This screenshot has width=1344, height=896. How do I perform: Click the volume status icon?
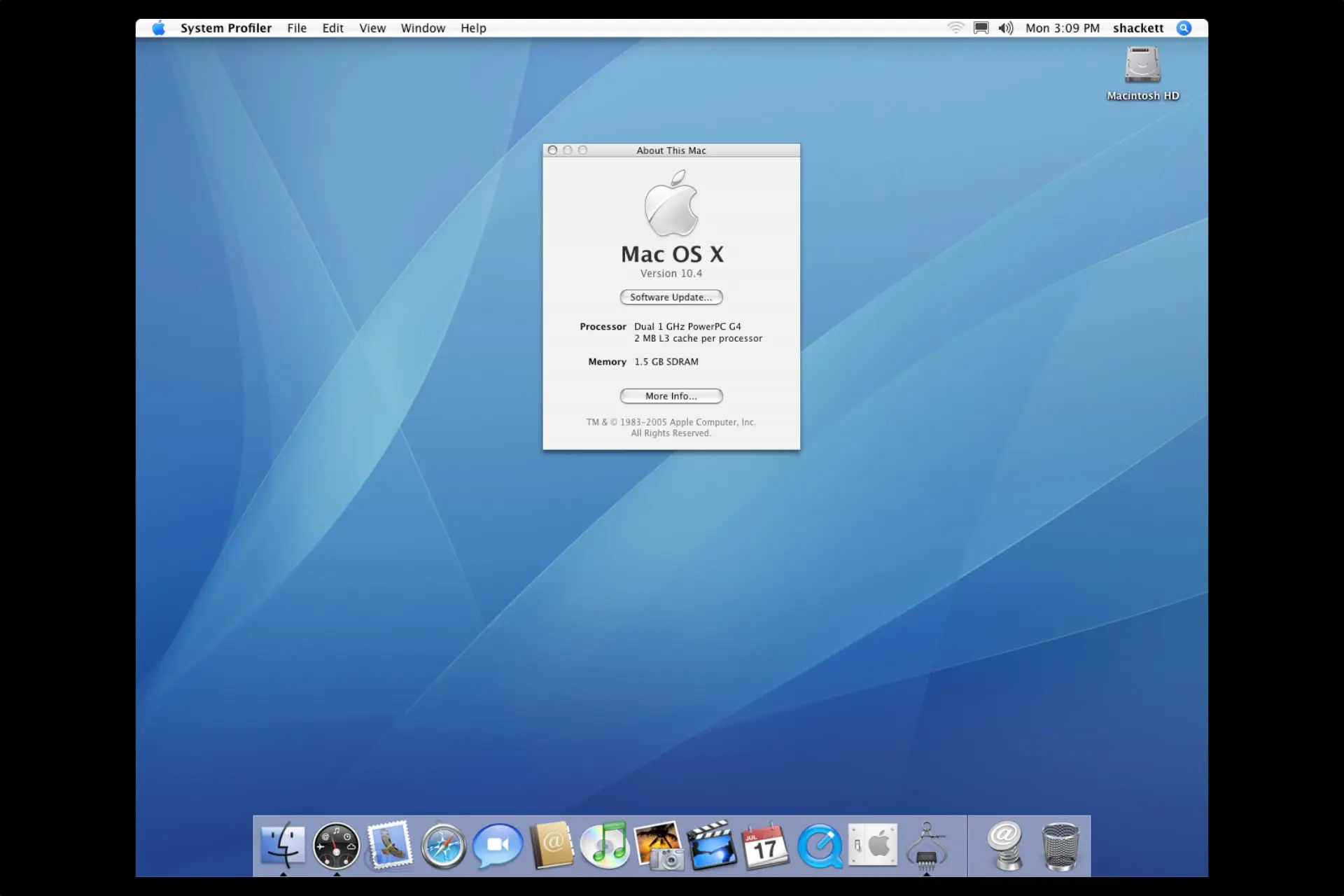(x=1006, y=28)
